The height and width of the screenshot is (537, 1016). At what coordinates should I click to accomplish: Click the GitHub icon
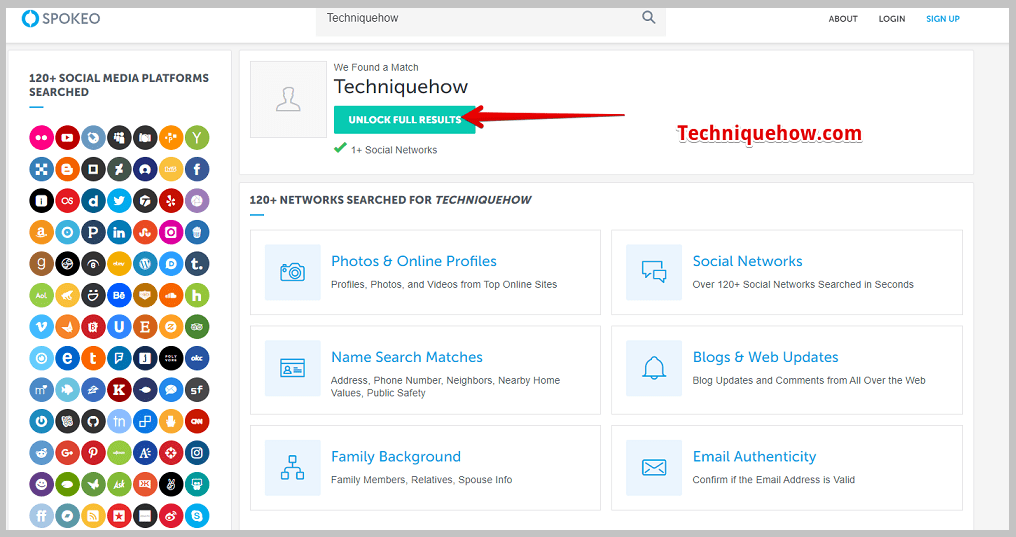click(93, 421)
